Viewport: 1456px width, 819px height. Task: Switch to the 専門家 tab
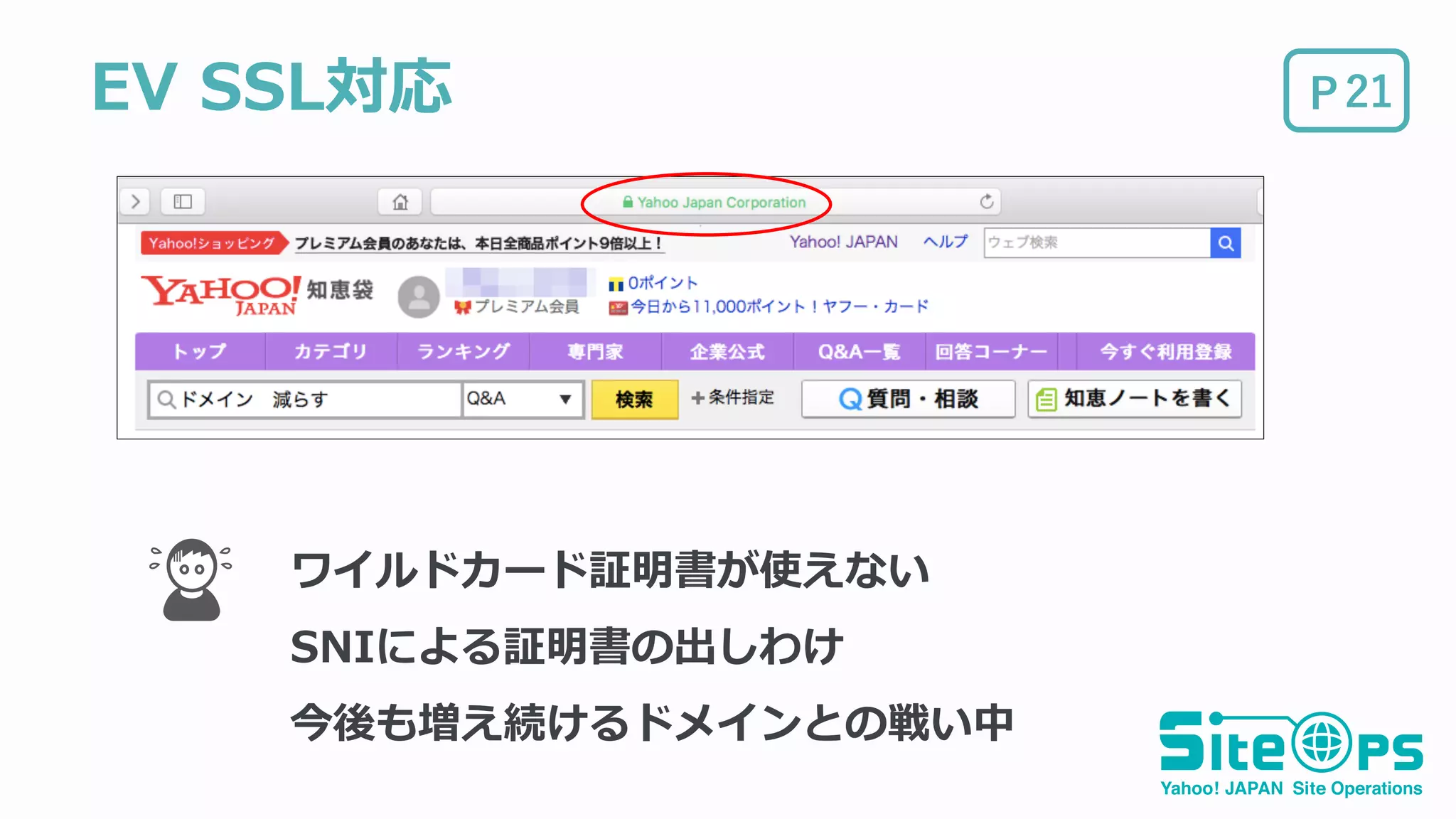click(x=596, y=351)
